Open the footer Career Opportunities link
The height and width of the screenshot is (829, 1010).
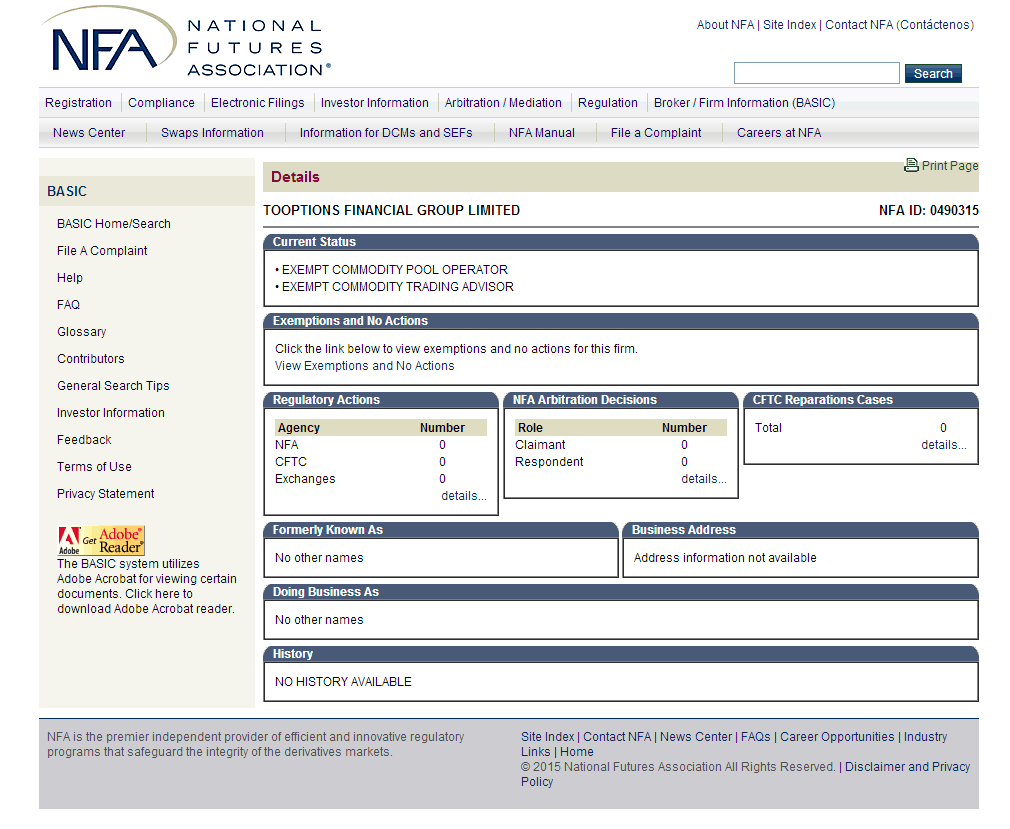click(837, 737)
